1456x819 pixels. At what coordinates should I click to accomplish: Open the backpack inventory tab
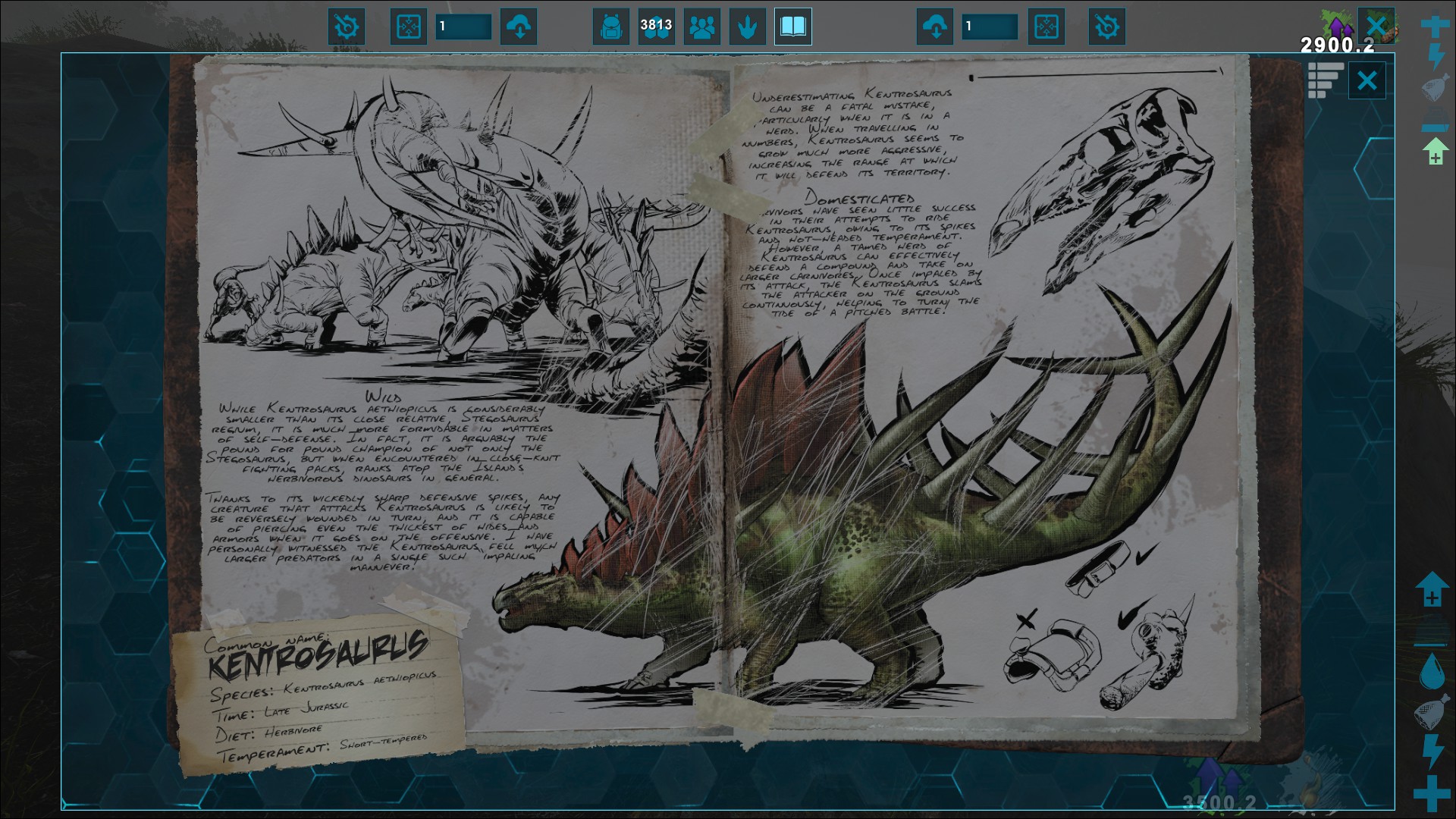tap(610, 27)
